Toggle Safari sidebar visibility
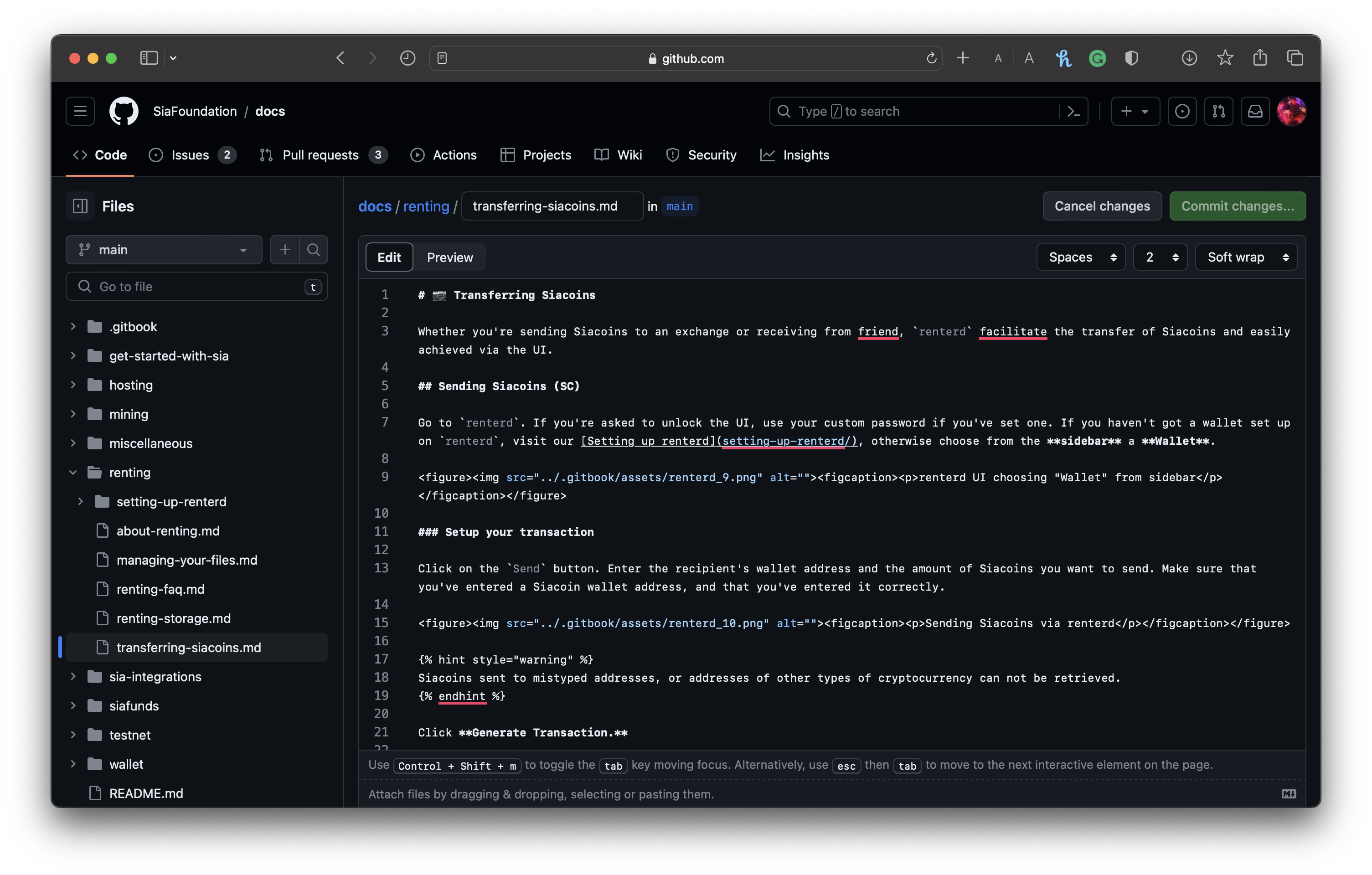The width and height of the screenshot is (1372, 875). [x=149, y=58]
